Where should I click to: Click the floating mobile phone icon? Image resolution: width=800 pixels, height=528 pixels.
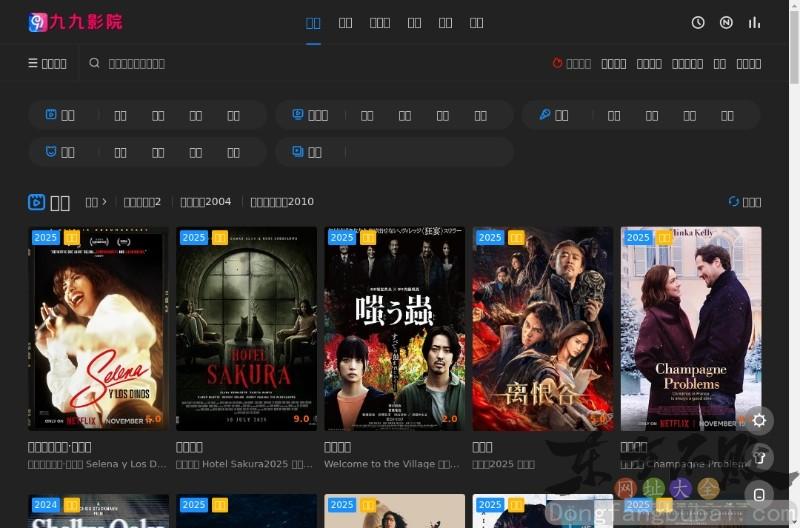(x=759, y=495)
